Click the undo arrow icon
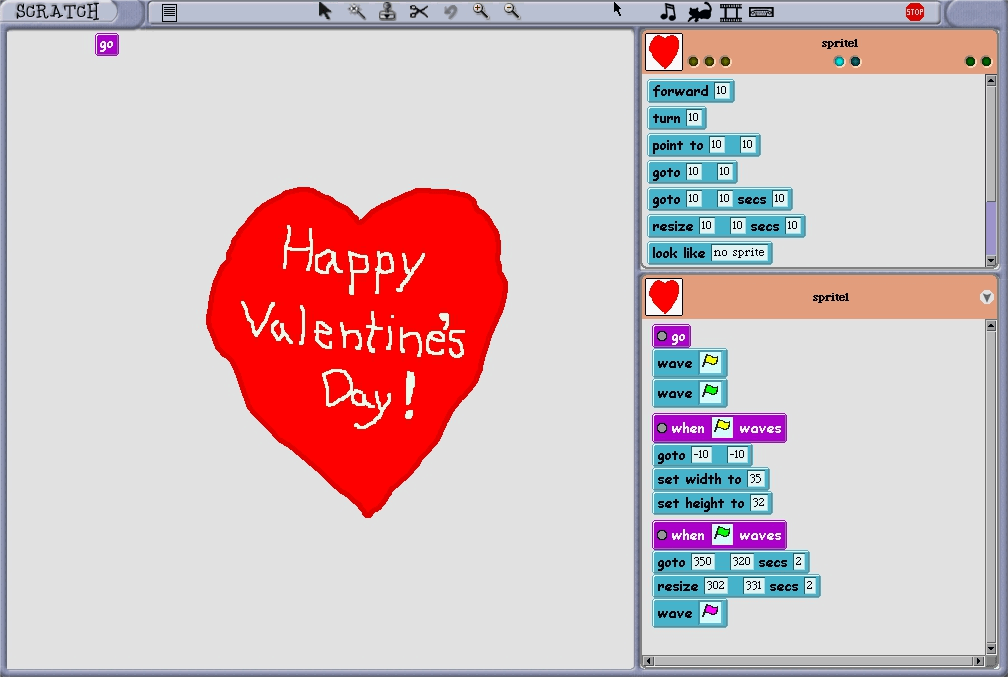Screen dimensions: 1008x677 coord(448,12)
